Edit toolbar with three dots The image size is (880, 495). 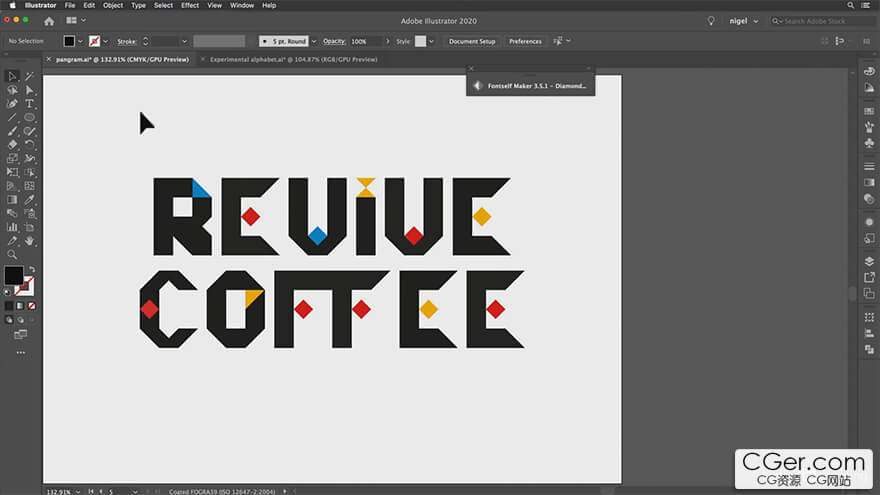[x=21, y=352]
